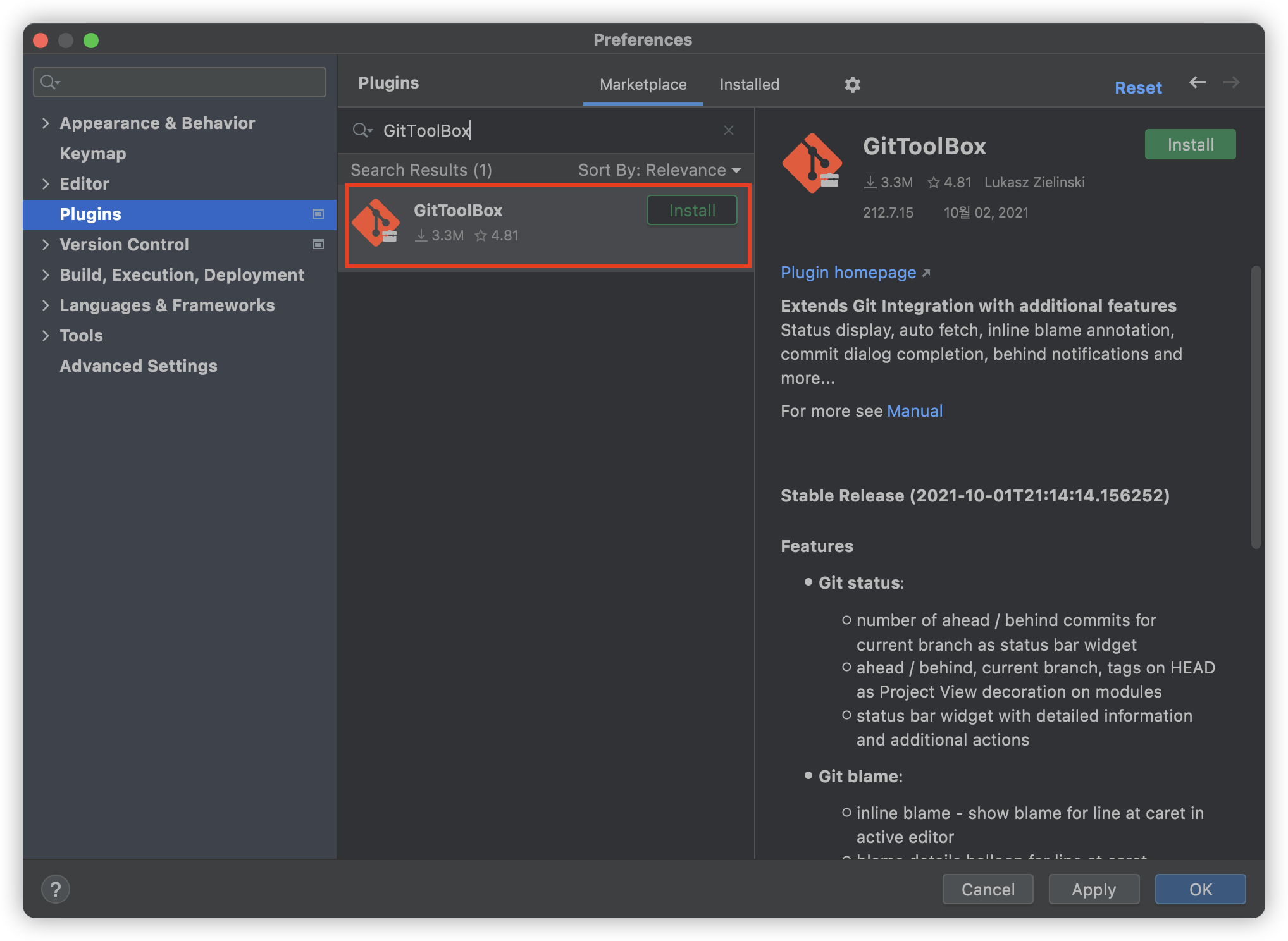Focus the plugin search field with GitToolBox

547,131
